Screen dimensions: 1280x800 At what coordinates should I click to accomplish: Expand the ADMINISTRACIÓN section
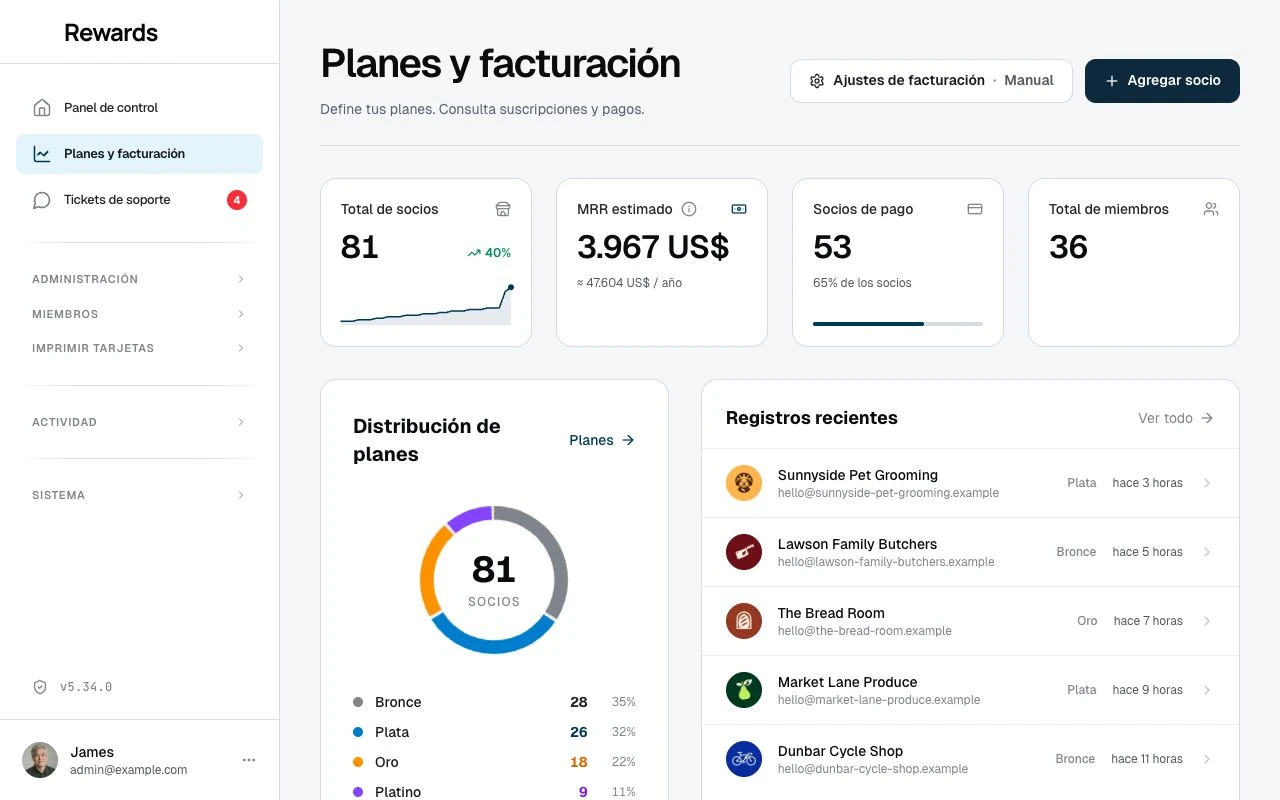coord(139,279)
